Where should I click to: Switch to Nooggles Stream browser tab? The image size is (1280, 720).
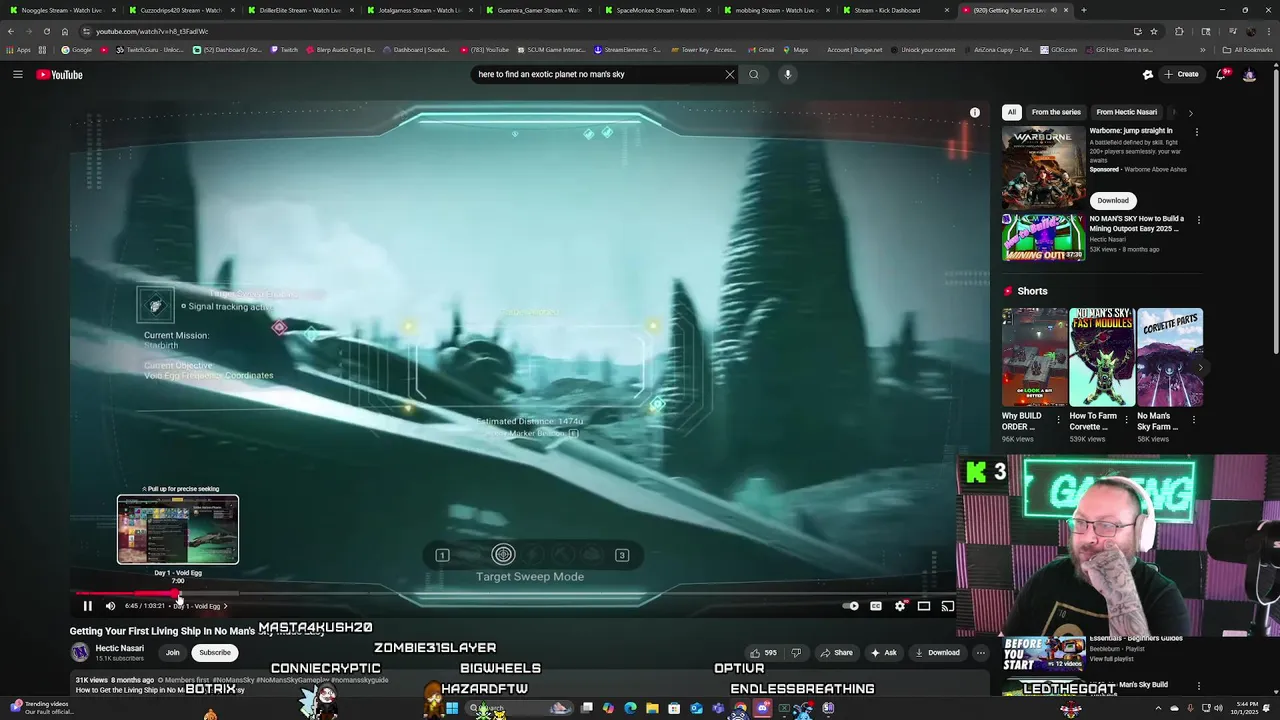pyautogui.click(x=62, y=10)
